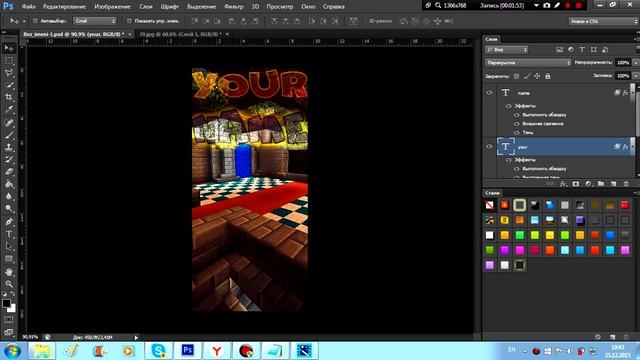This screenshot has height=360, width=640.
Task: Click Windows Start button
Action: coord(12,351)
